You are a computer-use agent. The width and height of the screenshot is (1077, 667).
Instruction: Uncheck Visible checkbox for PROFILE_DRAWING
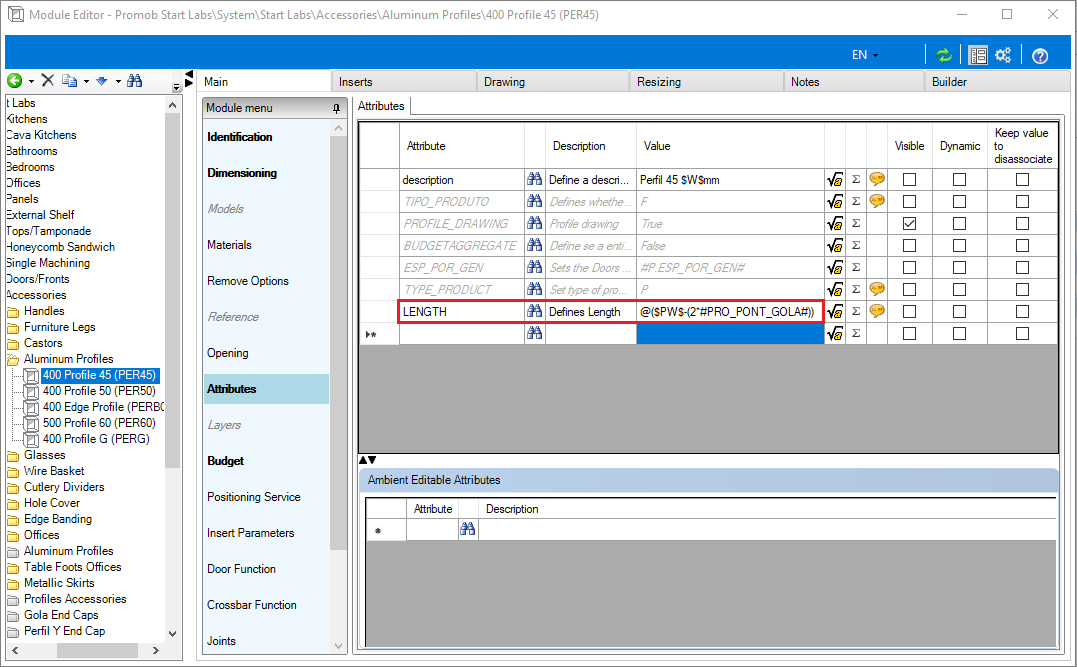pos(909,224)
